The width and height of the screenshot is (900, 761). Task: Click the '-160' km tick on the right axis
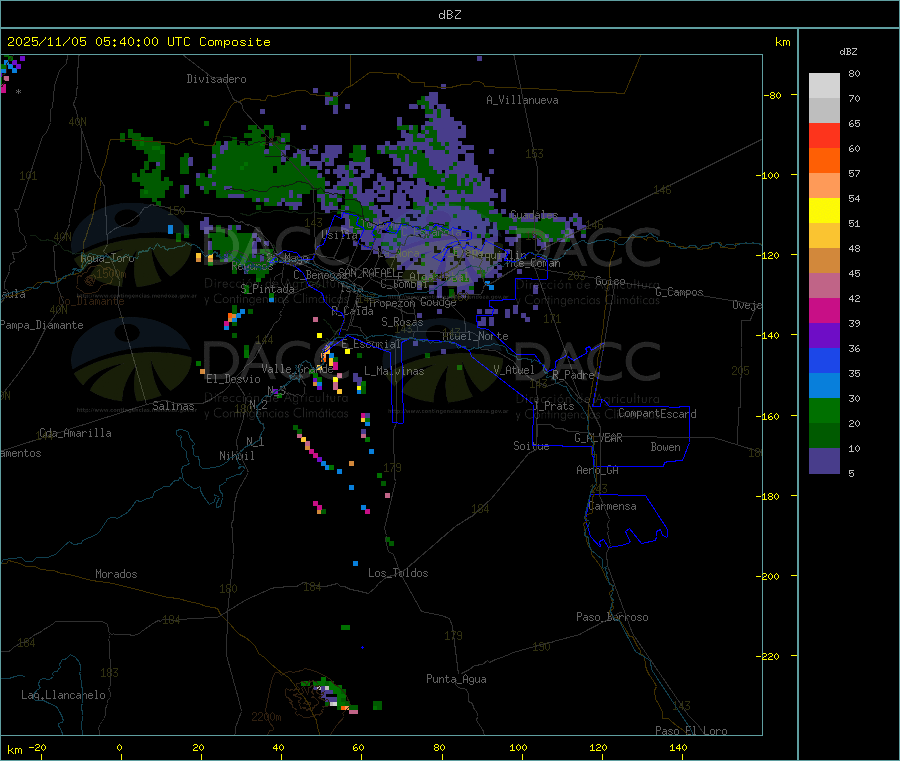[768, 416]
